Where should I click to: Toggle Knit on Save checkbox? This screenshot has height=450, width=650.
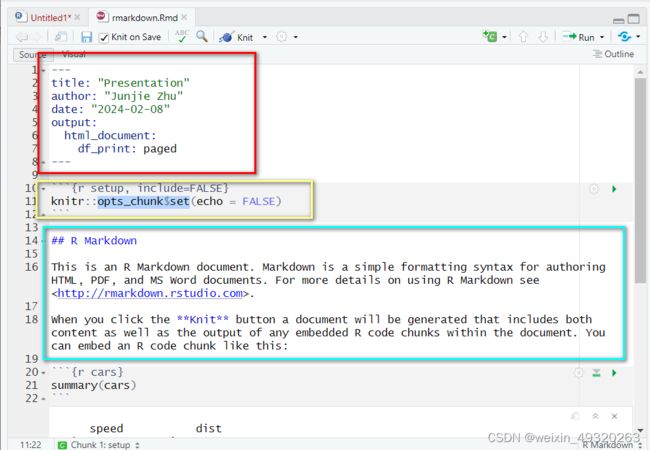tap(104, 38)
